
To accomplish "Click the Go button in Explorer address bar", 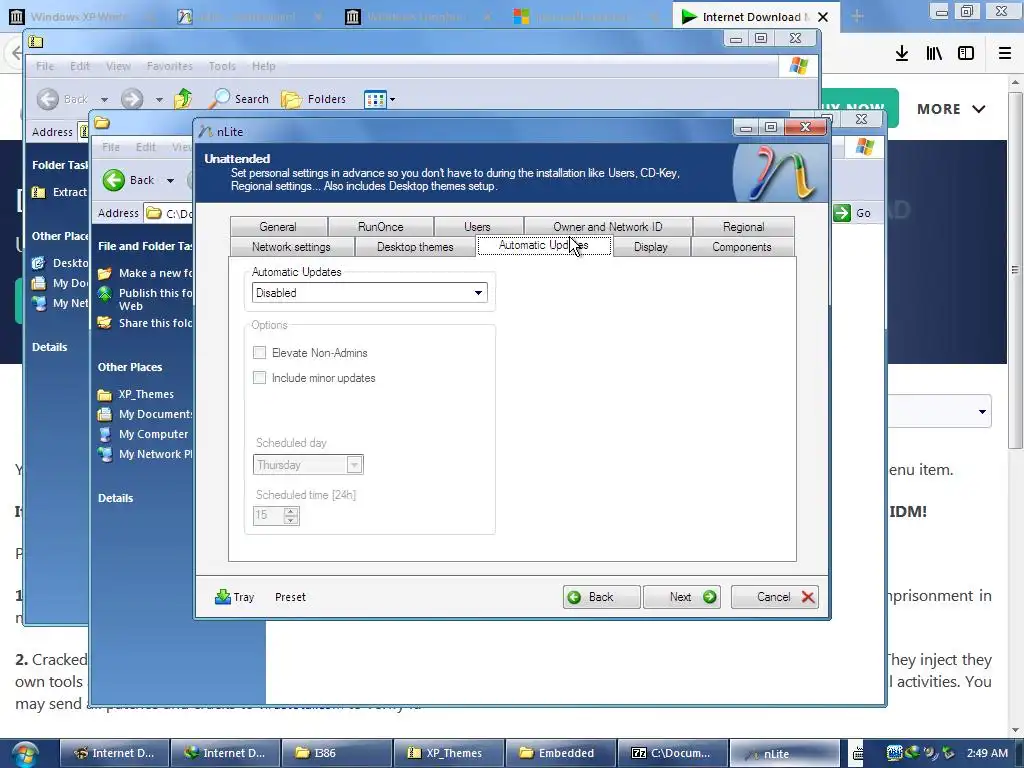I will [853, 213].
